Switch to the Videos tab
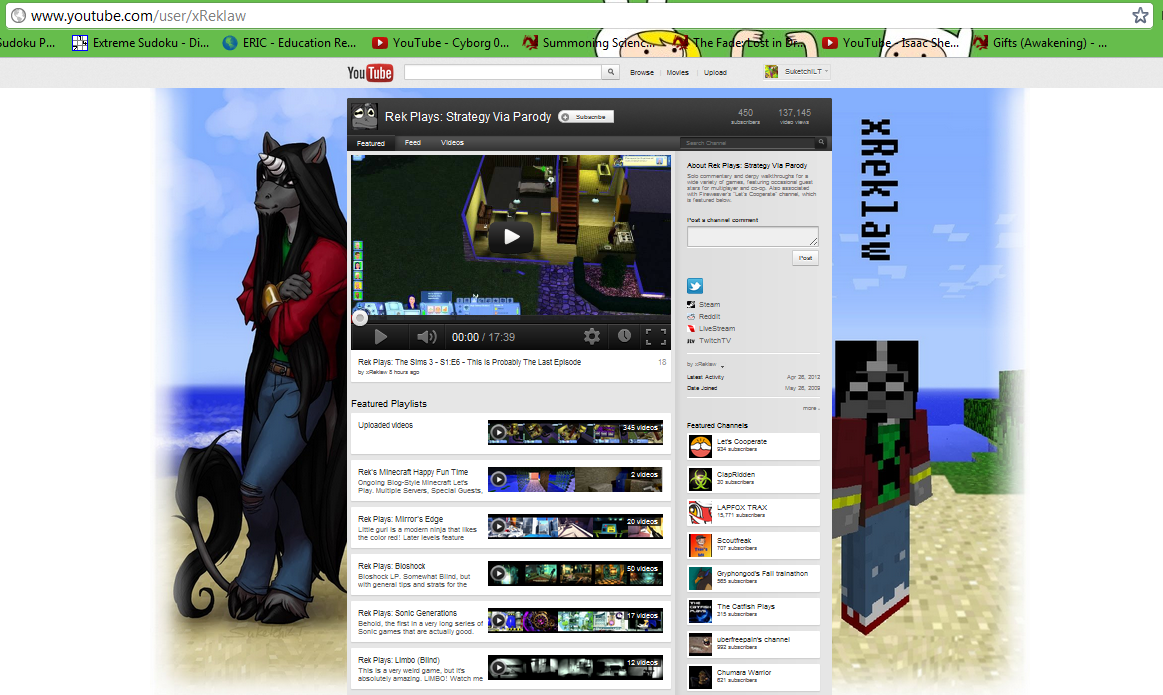This screenshot has height=695, width=1163. 452,142
